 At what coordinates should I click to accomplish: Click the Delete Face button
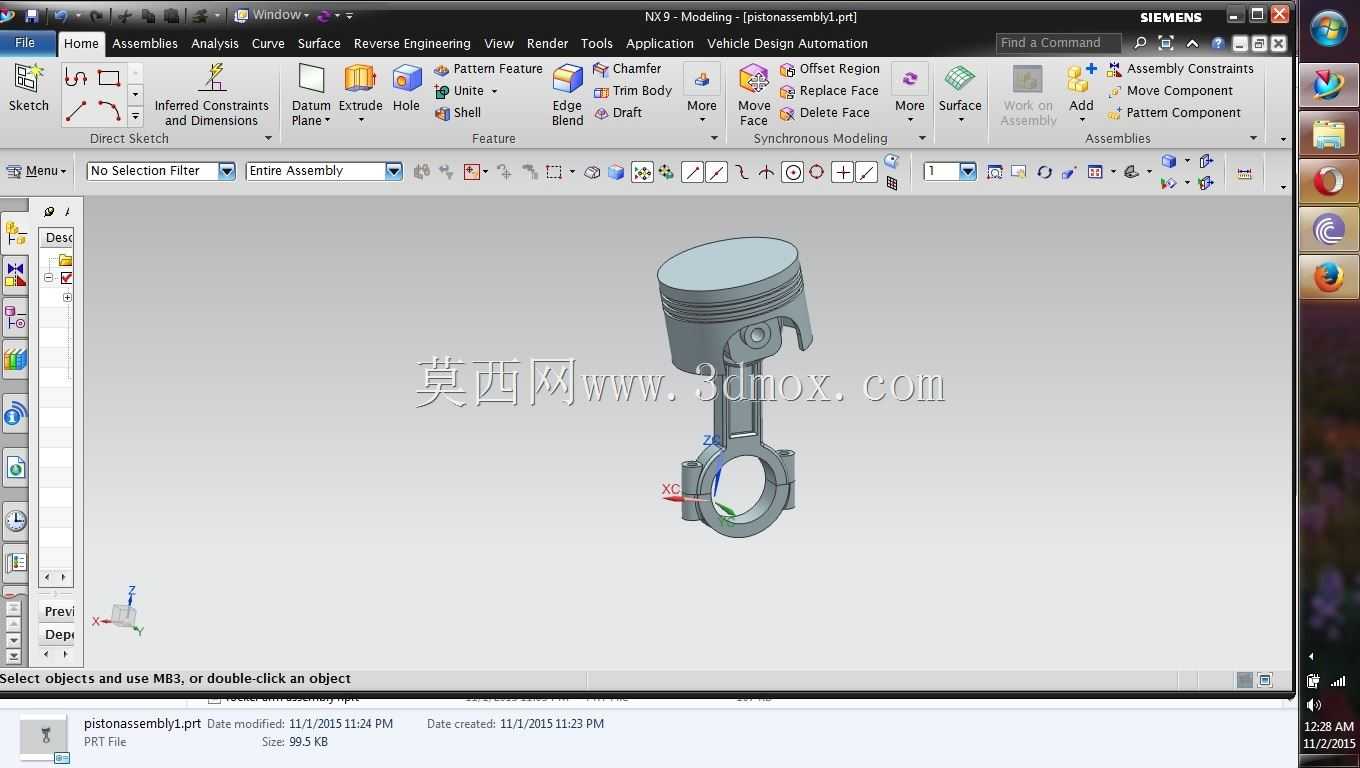point(824,113)
